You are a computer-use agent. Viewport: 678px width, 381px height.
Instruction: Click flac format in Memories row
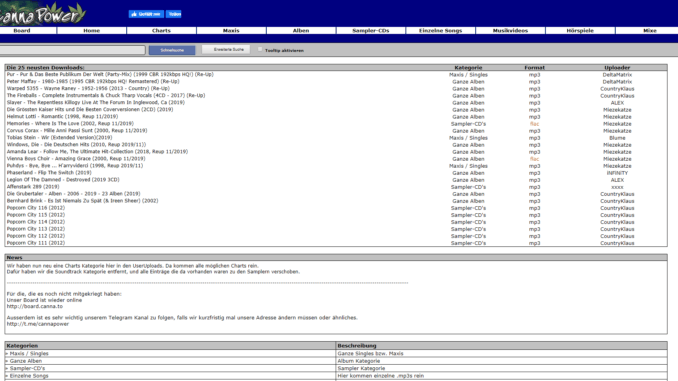[534, 124]
